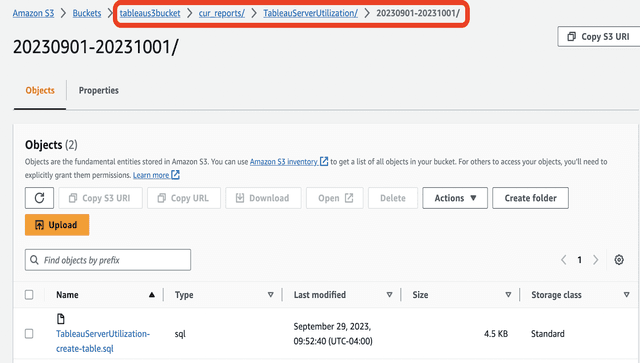Image resolution: width=640 pixels, height=363 pixels.
Task: Click the refresh objects icon button
Action: pos(39,198)
